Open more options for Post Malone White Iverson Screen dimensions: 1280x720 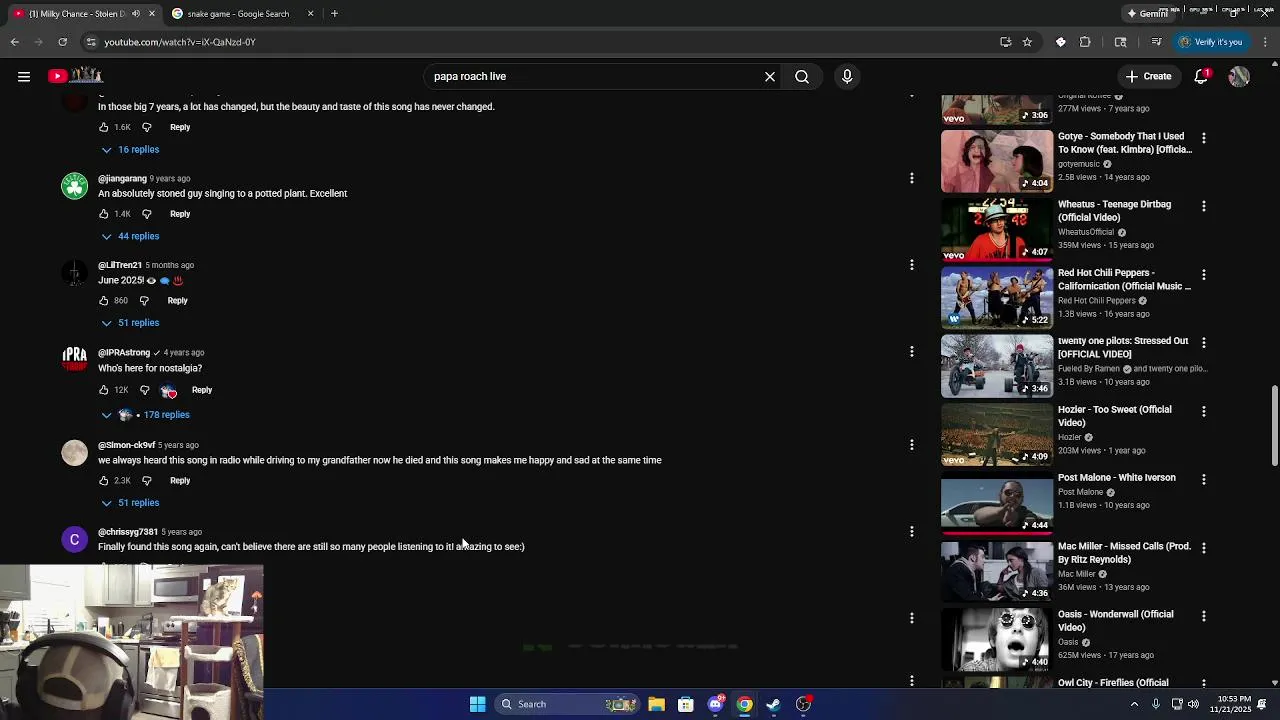tap(1203, 479)
